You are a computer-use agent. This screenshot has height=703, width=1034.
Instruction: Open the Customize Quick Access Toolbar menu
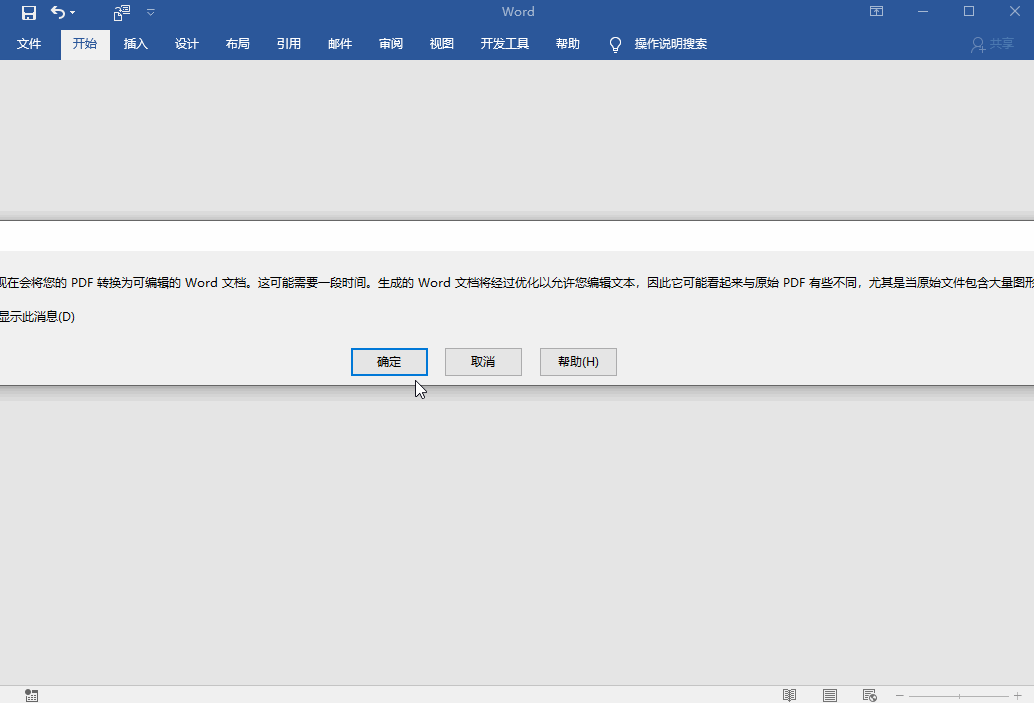[151, 12]
